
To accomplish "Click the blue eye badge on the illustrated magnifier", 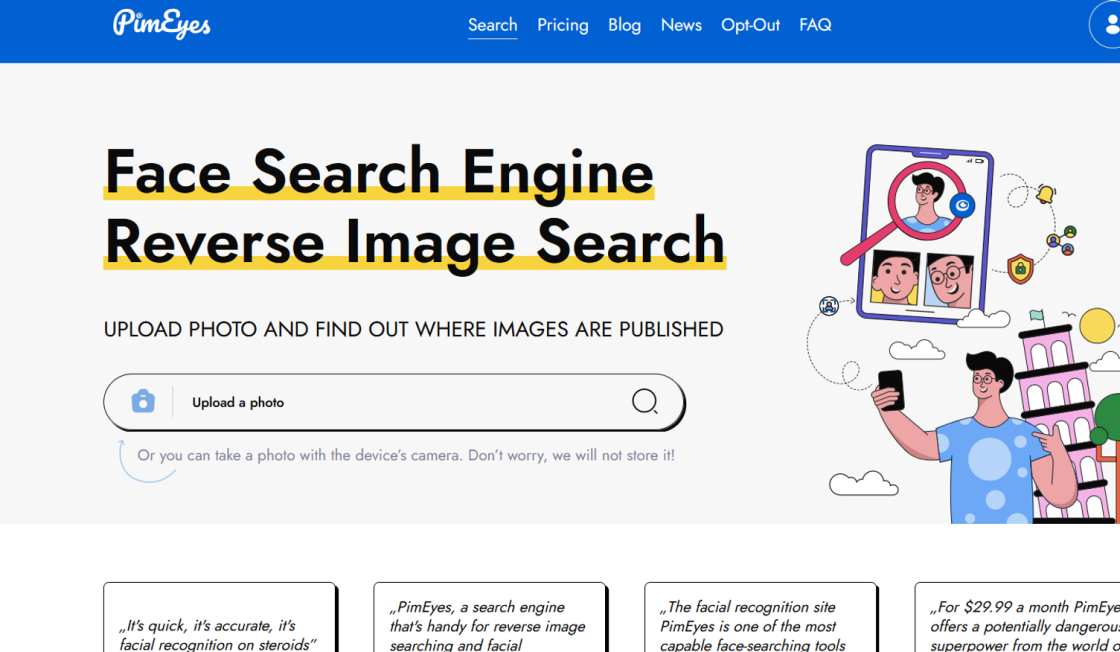I will [x=963, y=206].
